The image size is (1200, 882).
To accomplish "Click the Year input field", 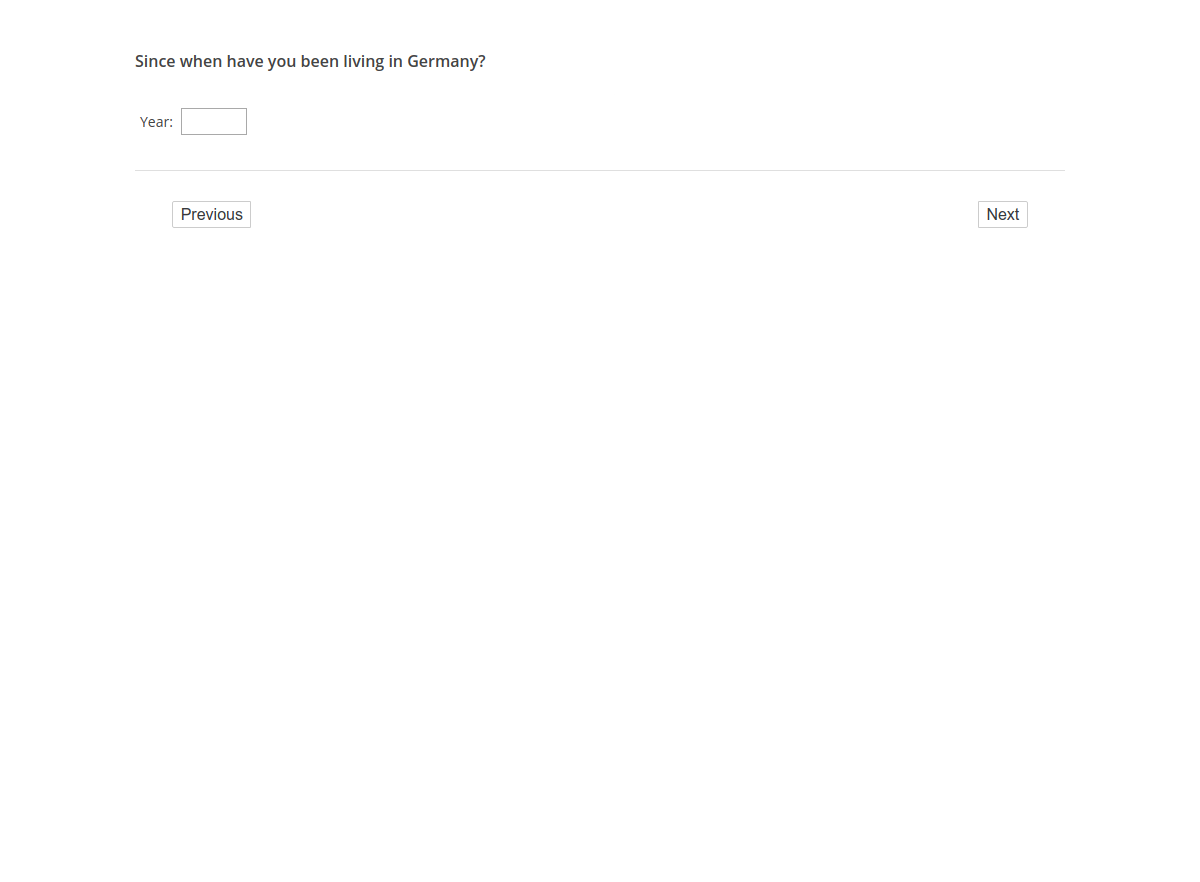I will pyautogui.click(x=213, y=122).
